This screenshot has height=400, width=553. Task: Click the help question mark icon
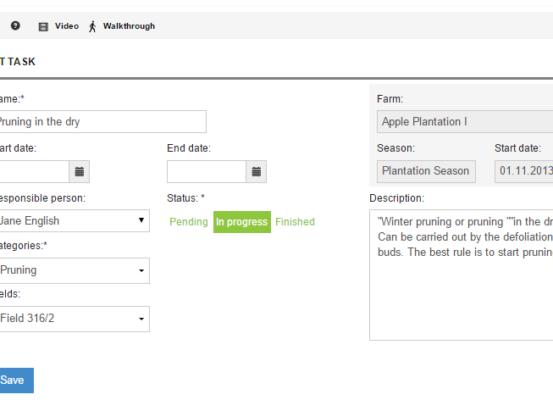[x=15, y=26]
